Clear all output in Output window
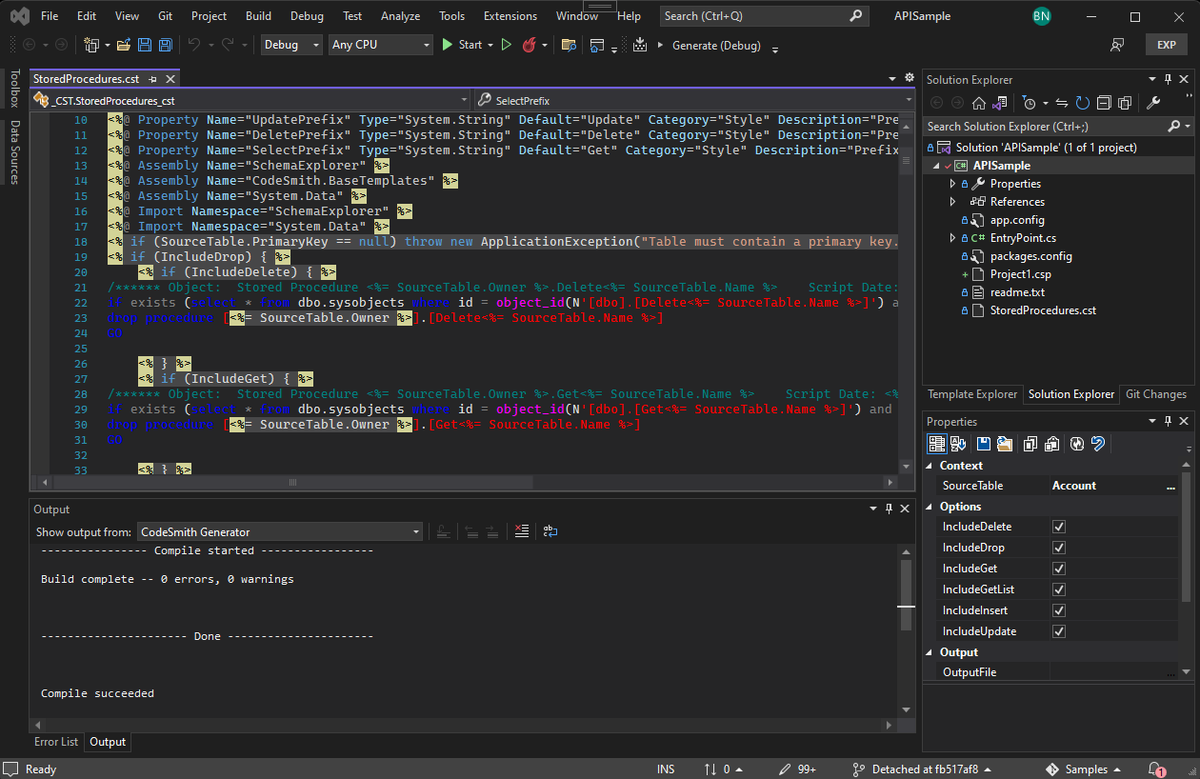 tap(521, 532)
